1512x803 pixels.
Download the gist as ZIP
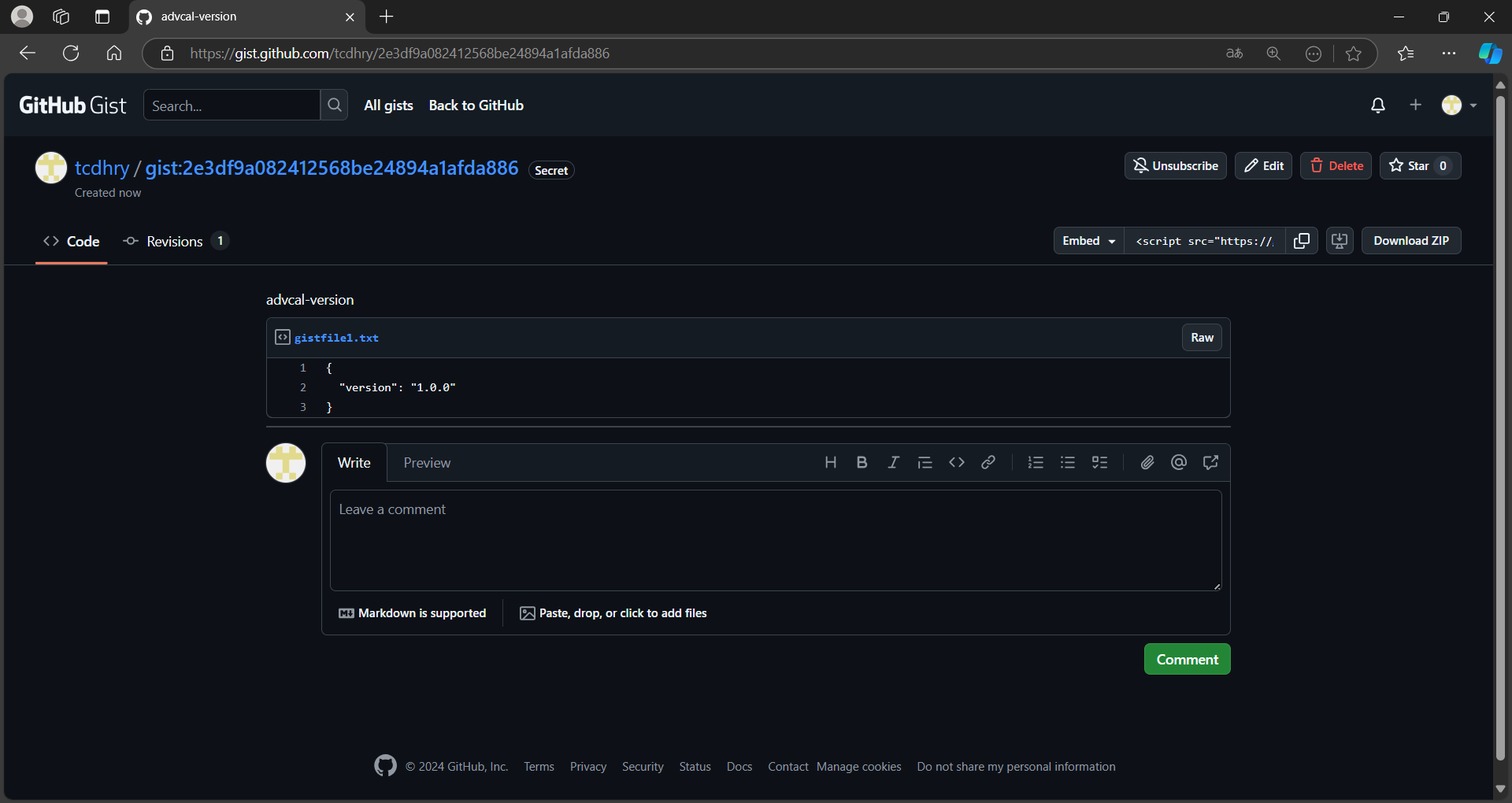coord(1411,241)
